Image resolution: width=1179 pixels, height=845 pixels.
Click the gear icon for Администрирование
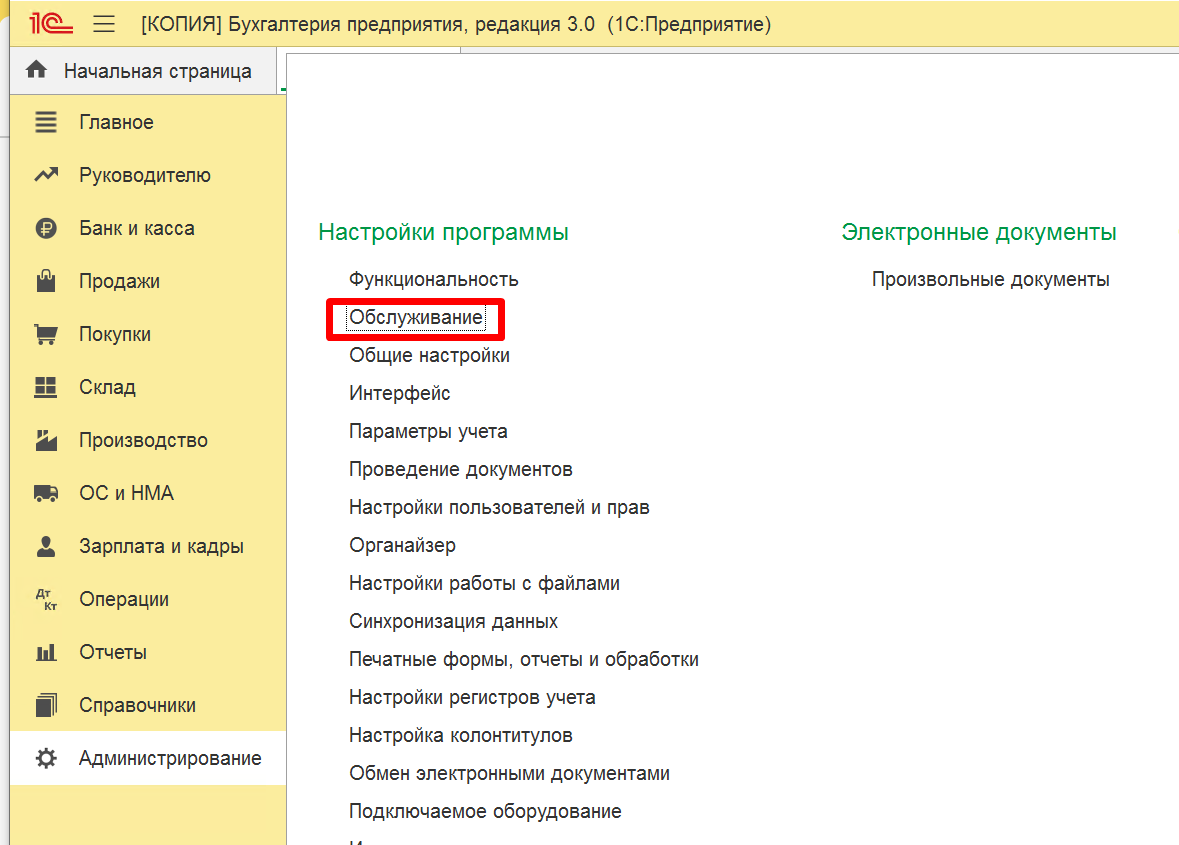(46, 758)
